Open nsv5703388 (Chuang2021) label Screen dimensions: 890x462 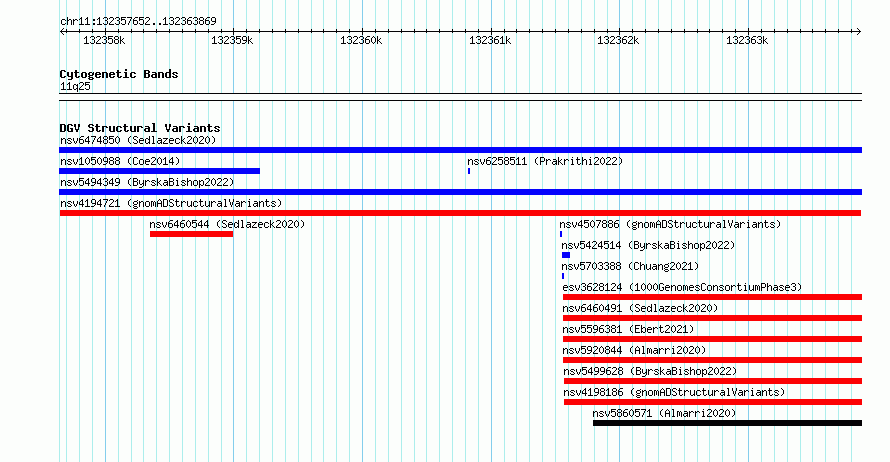(630, 266)
